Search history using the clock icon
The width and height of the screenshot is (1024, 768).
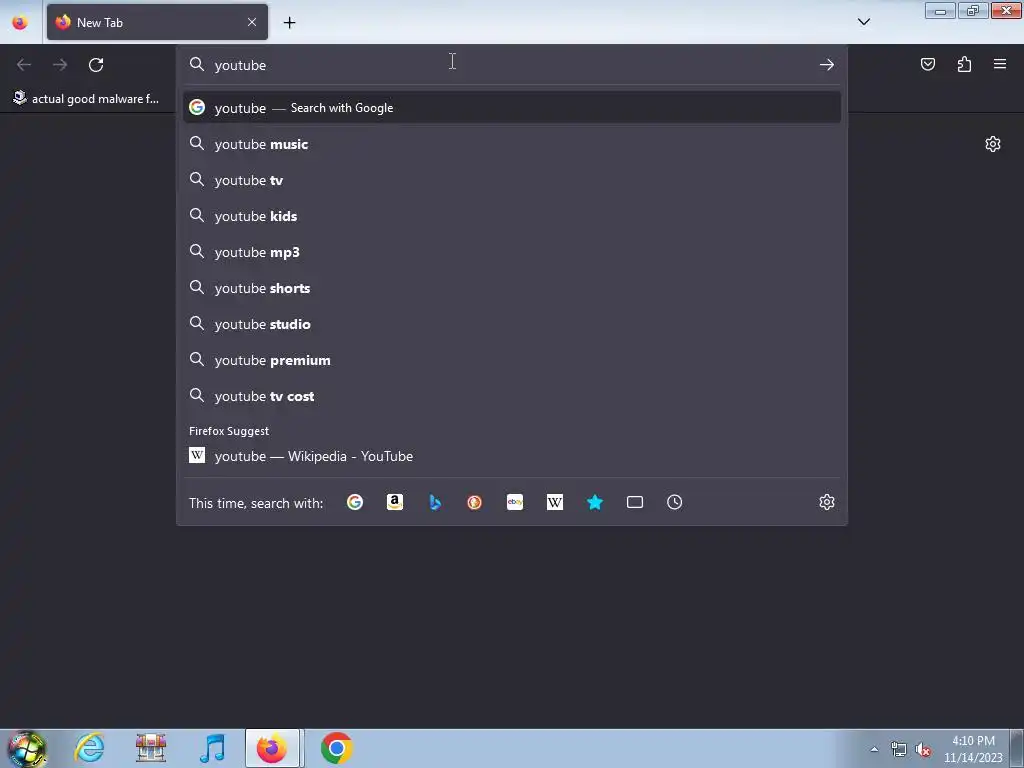click(675, 502)
